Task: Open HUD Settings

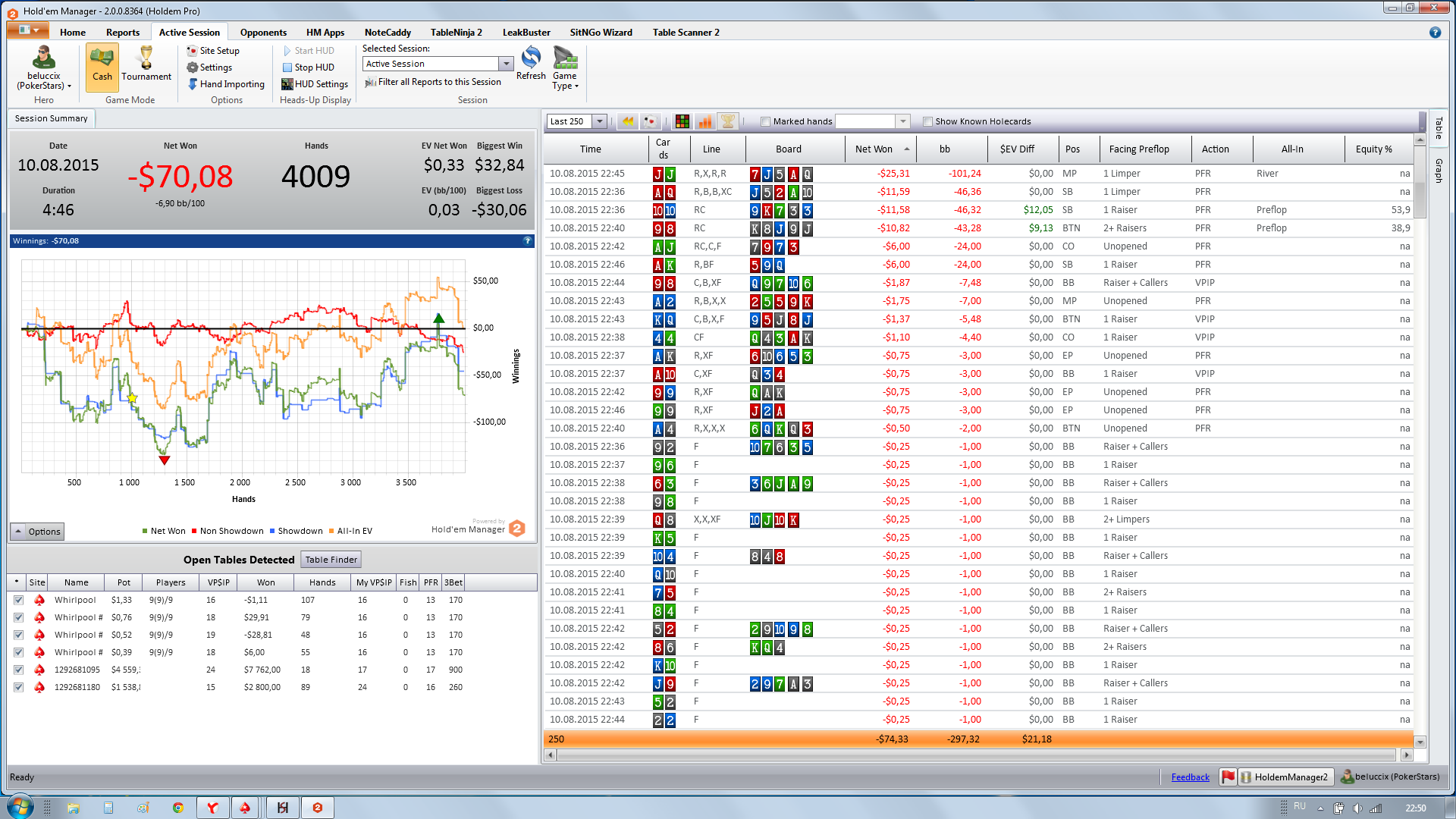Action: [x=315, y=84]
